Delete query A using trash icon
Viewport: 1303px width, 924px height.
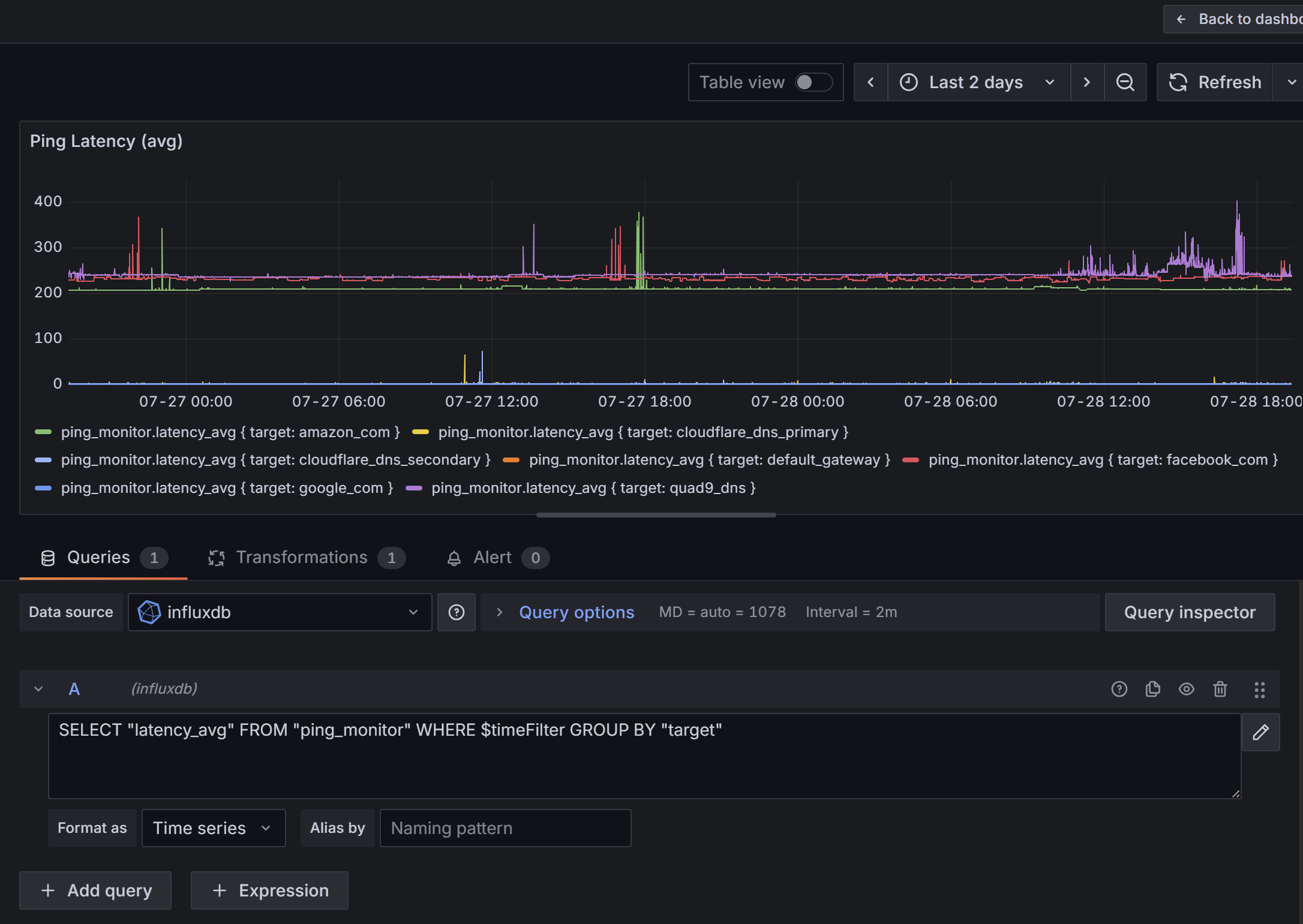point(1220,689)
